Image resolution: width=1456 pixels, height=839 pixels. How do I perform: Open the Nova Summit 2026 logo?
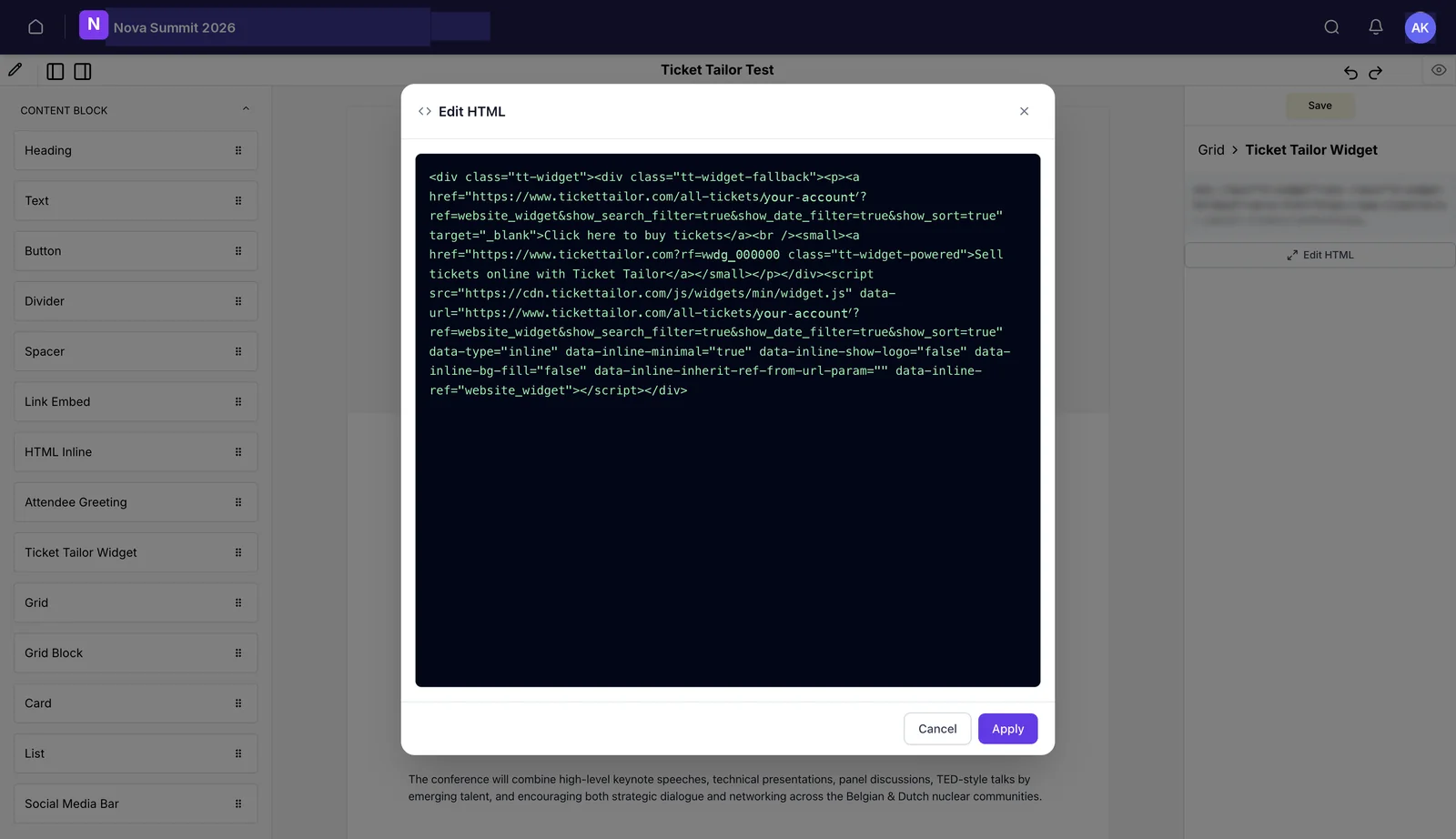point(94,25)
